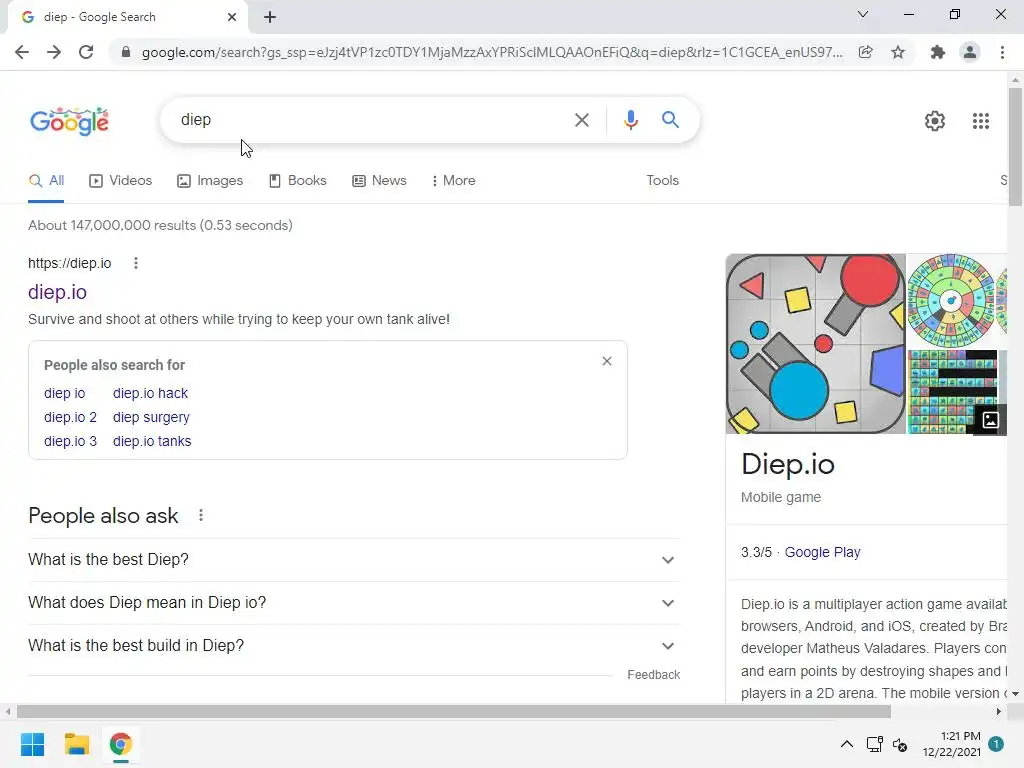1024x768 pixels.
Task: Close the diep Google Search tab
Action: click(x=232, y=17)
